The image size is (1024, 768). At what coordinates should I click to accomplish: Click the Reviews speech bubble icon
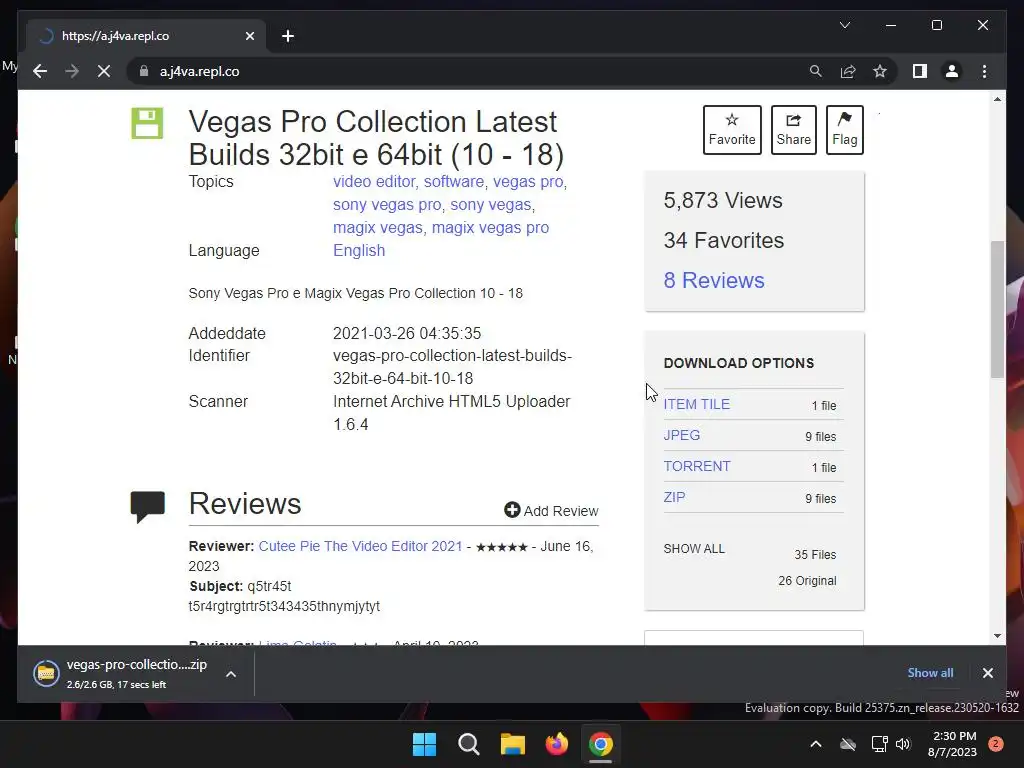[148, 506]
